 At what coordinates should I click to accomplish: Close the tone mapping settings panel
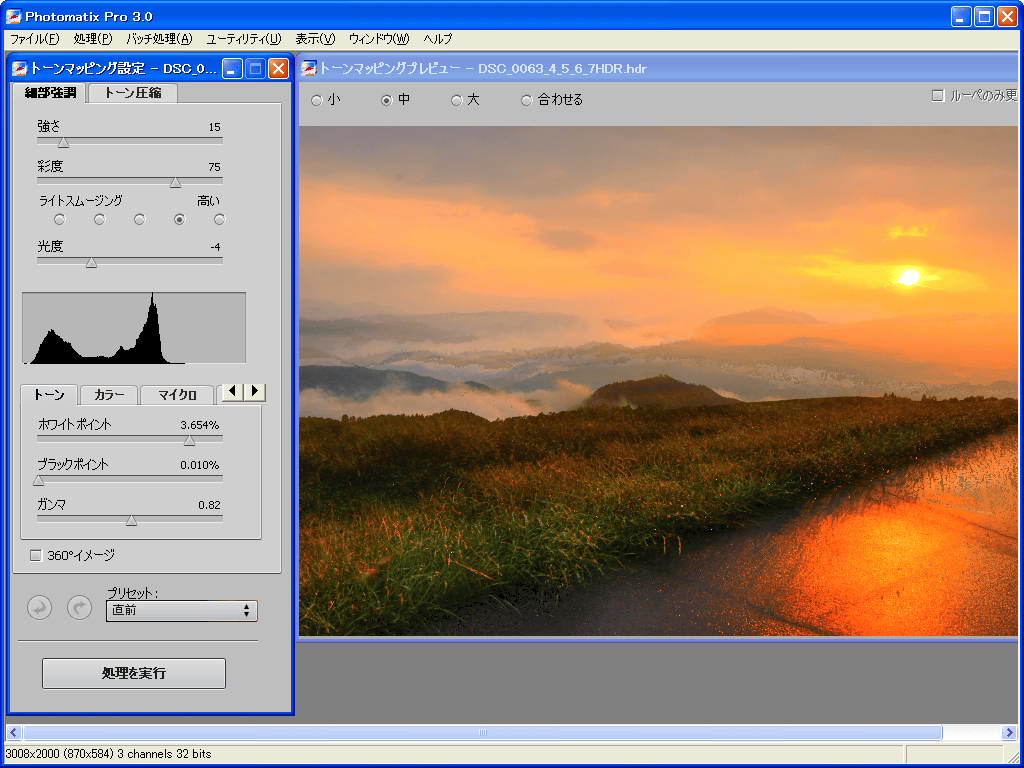(279, 69)
